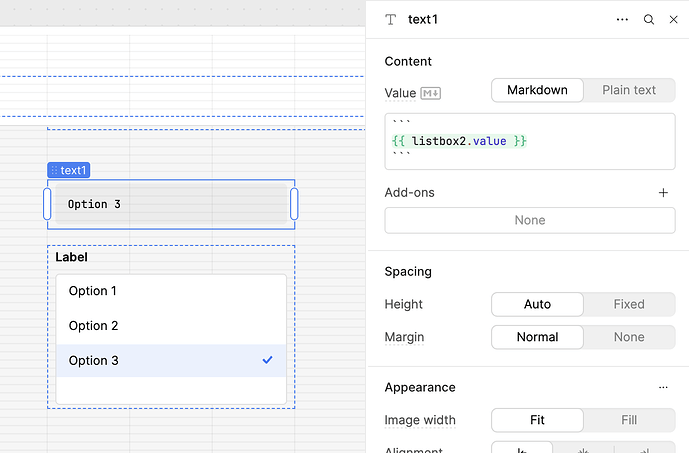Image resolution: width=689 pixels, height=453 pixels.
Task: Click the Spacing section heading
Action: click(408, 272)
